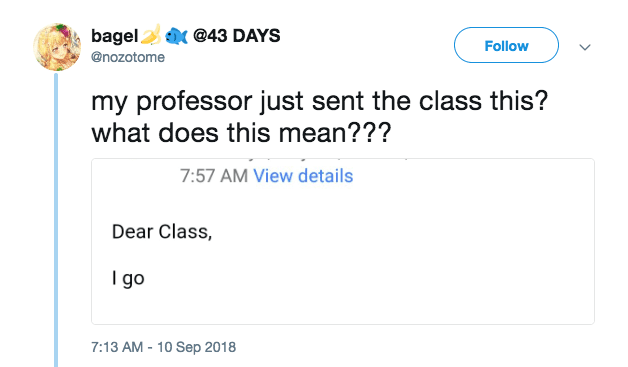Click the tweet text 'my professor just sent the class this?'
This screenshot has width=628, height=367.
[319, 101]
